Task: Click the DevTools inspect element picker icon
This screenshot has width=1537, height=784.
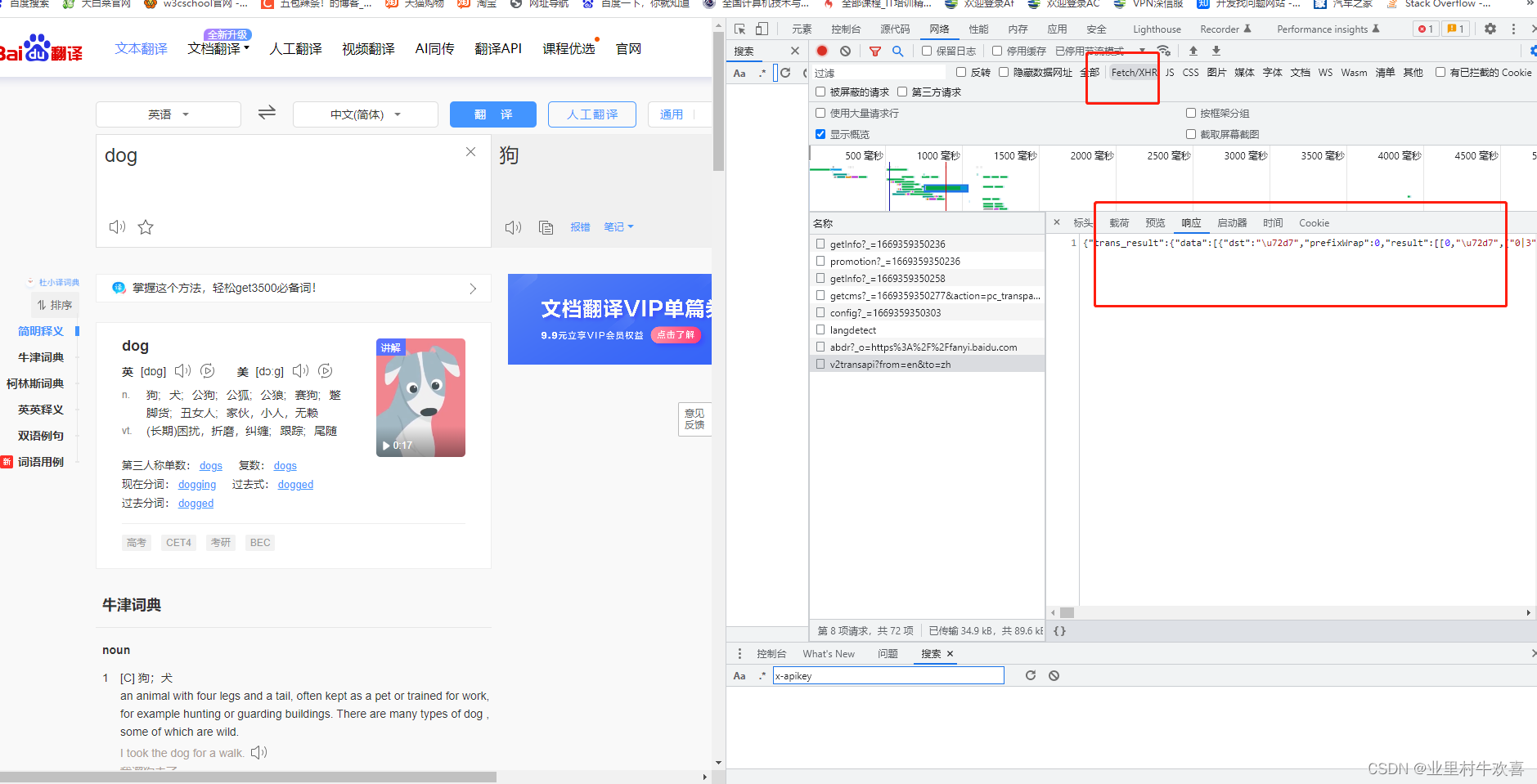Action: click(x=740, y=29)
